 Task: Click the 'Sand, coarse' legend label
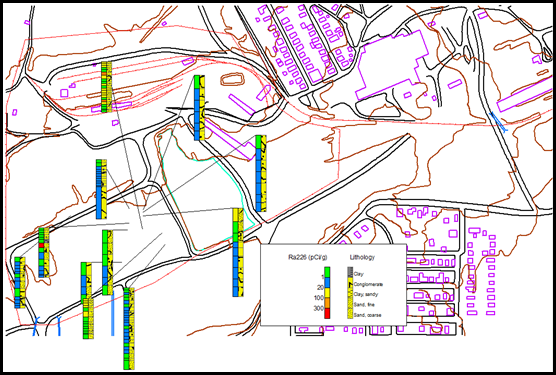click(367, 315)
